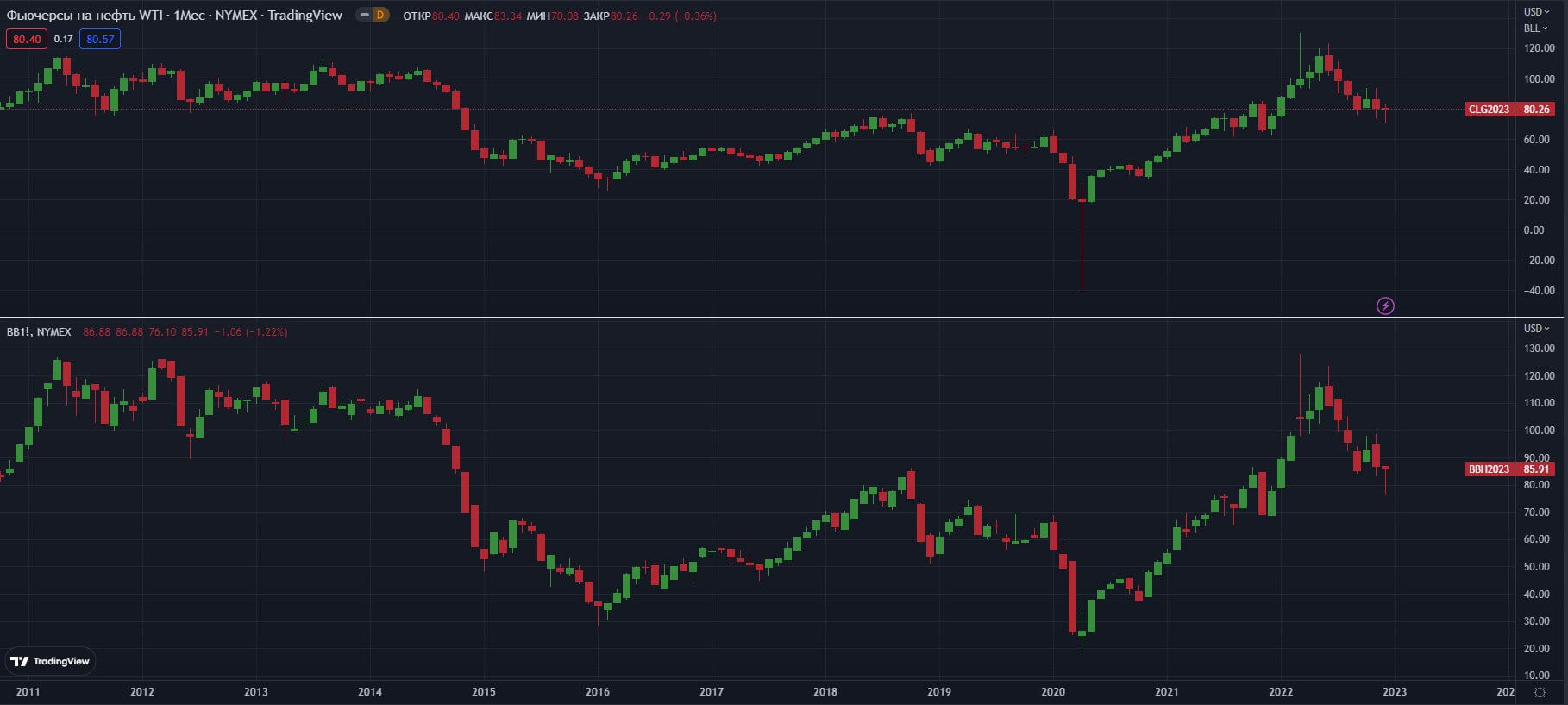Click the -1.06 (-1.22%) change text
The image size is (1568, 705).
[x=251, y=331]
